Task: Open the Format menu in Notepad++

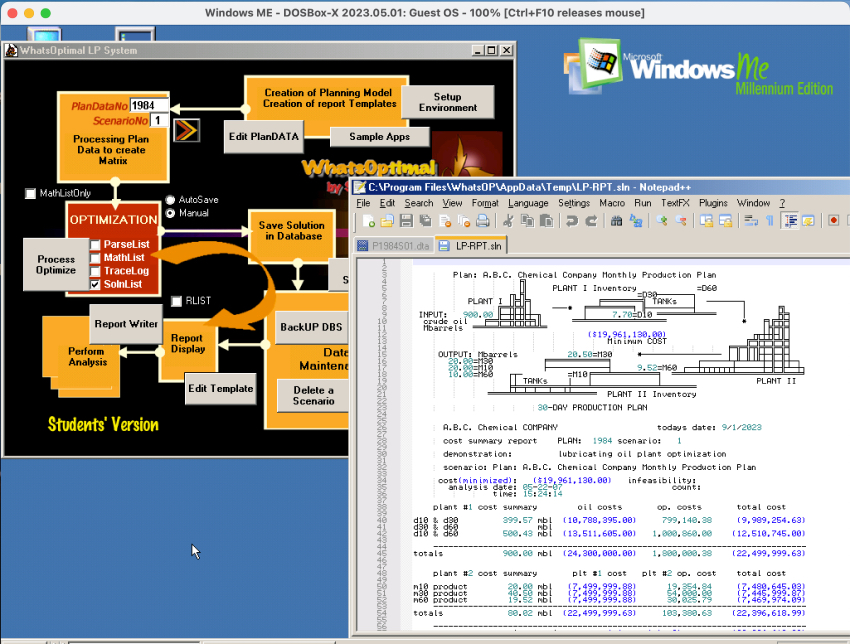Action: coord(485,203)
